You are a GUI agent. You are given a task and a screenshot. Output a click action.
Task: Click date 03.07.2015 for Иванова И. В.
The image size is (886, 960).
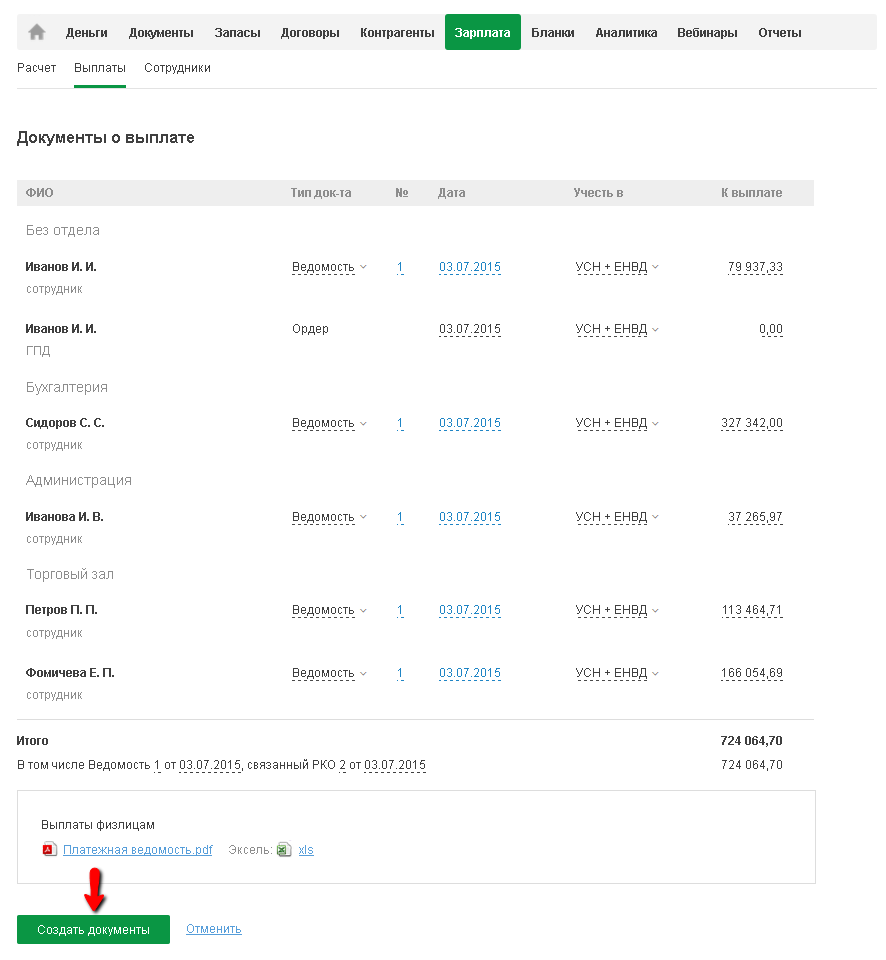pos(469,517)
